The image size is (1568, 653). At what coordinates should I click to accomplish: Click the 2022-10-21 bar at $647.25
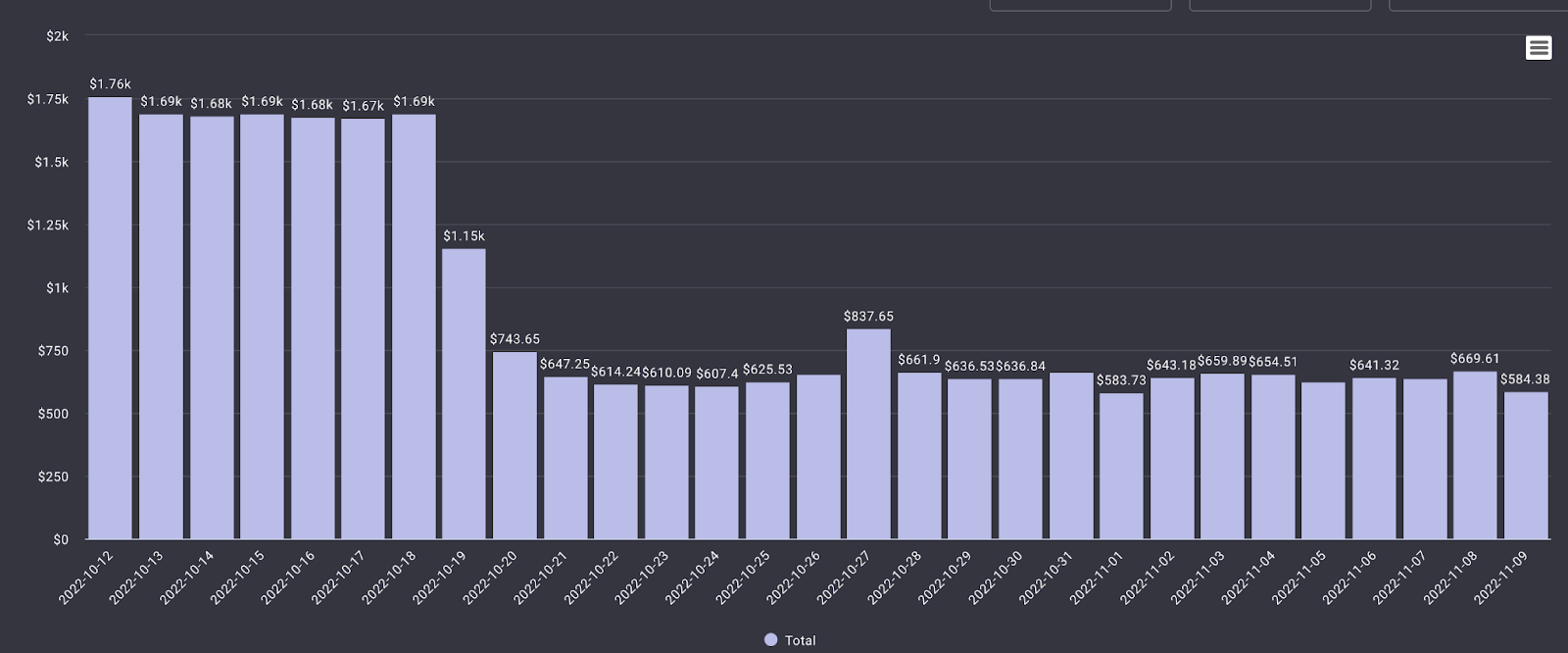pyautogui.click(x=565, y=458)
